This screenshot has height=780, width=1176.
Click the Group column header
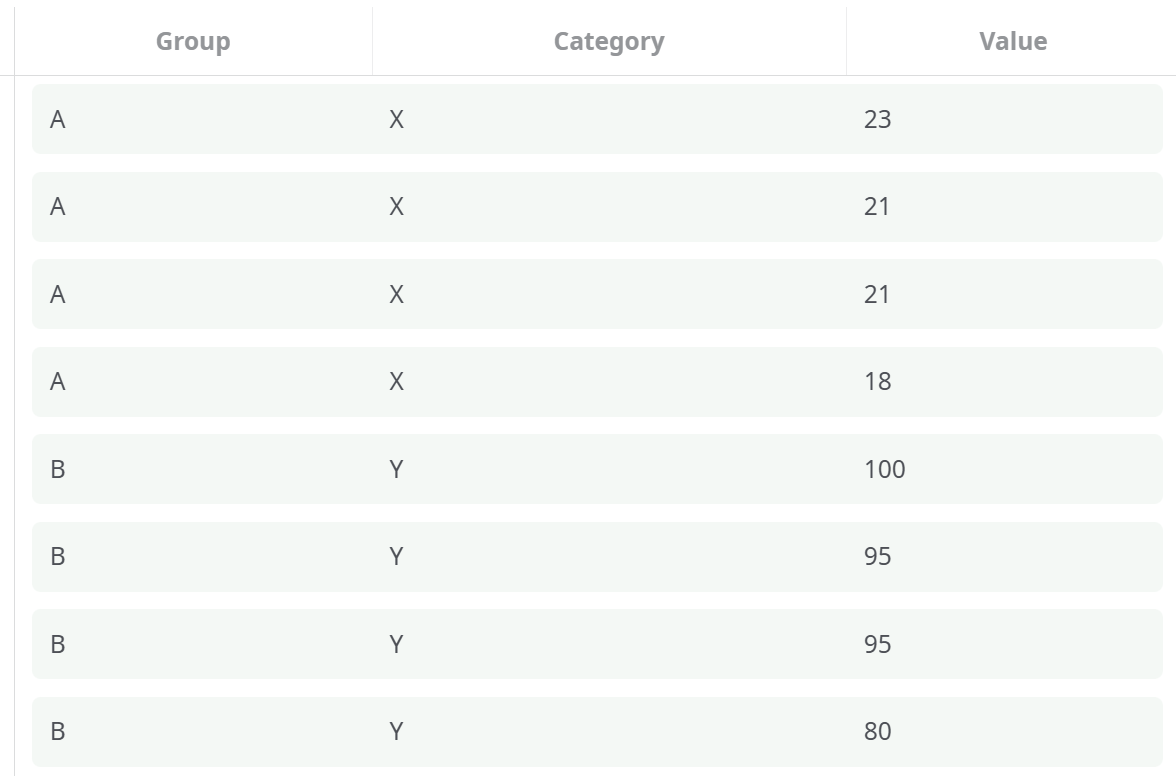pyautogui.click(x=193, y=41)
